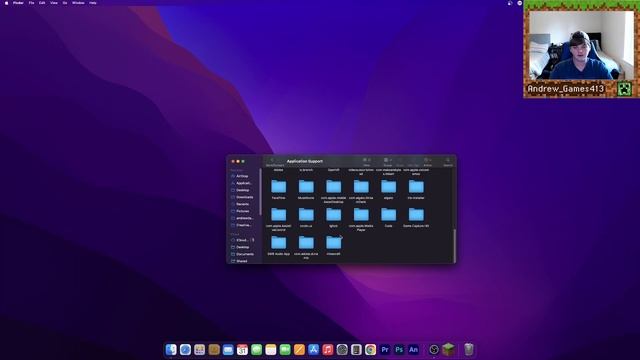The height and width of the screenshot is (360, 640).
Task: Open the View menu in menu bar
Action: (x=53, y=3)
